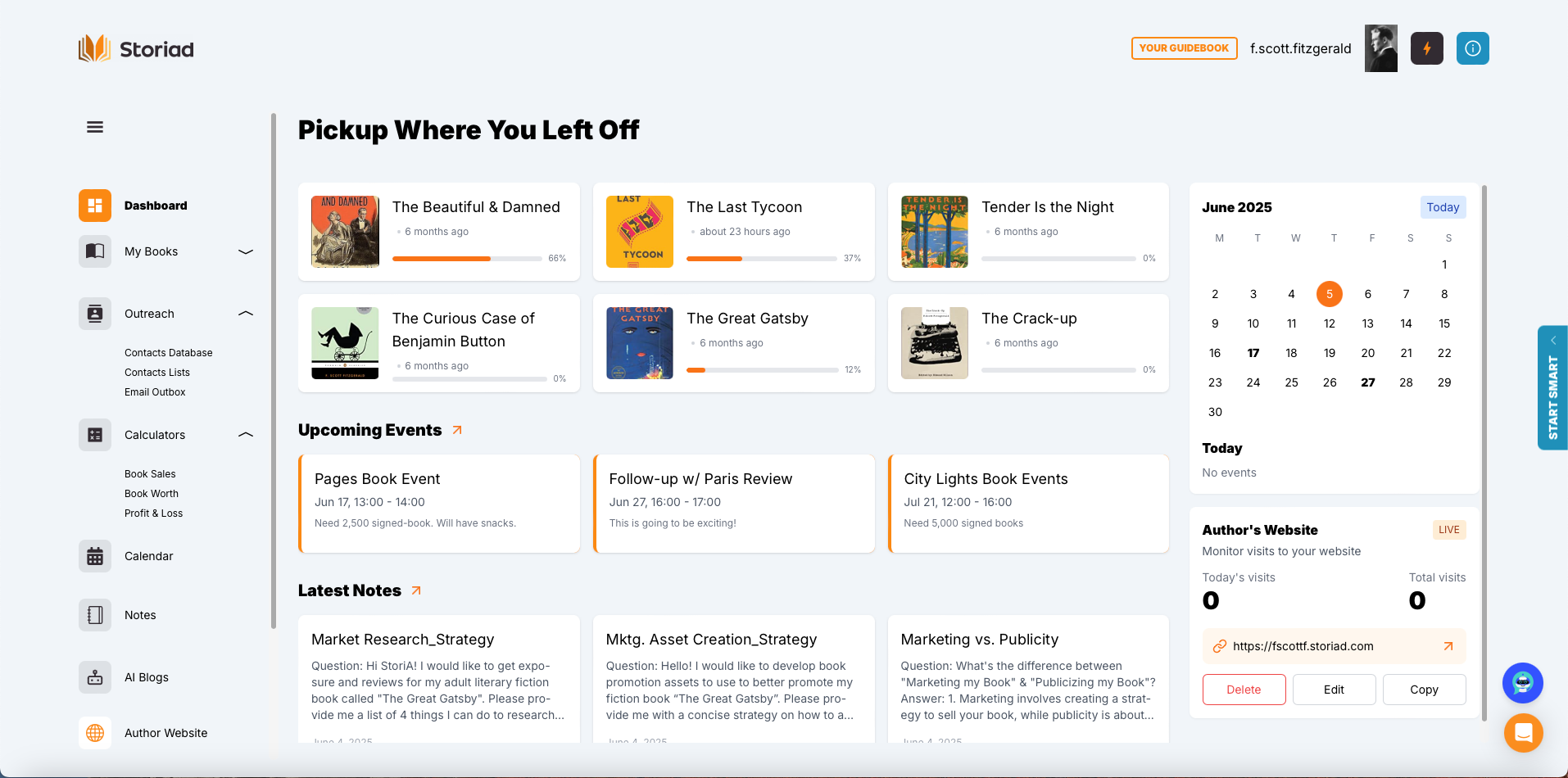
Task: Open the Notes notebook icon
Action: click(95, 615)
